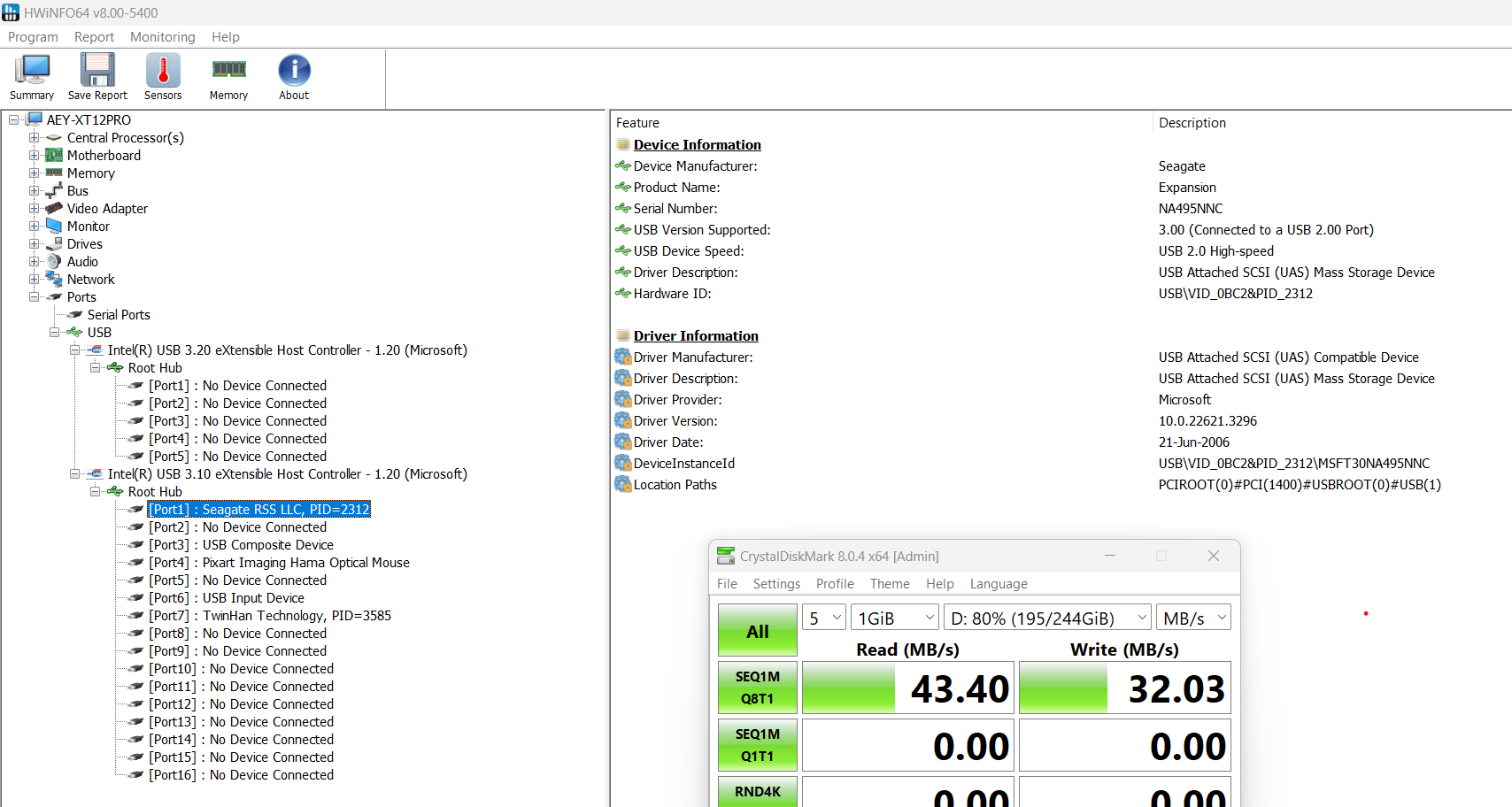Open CrystalDiskMark Profile menu

(835, 584)
